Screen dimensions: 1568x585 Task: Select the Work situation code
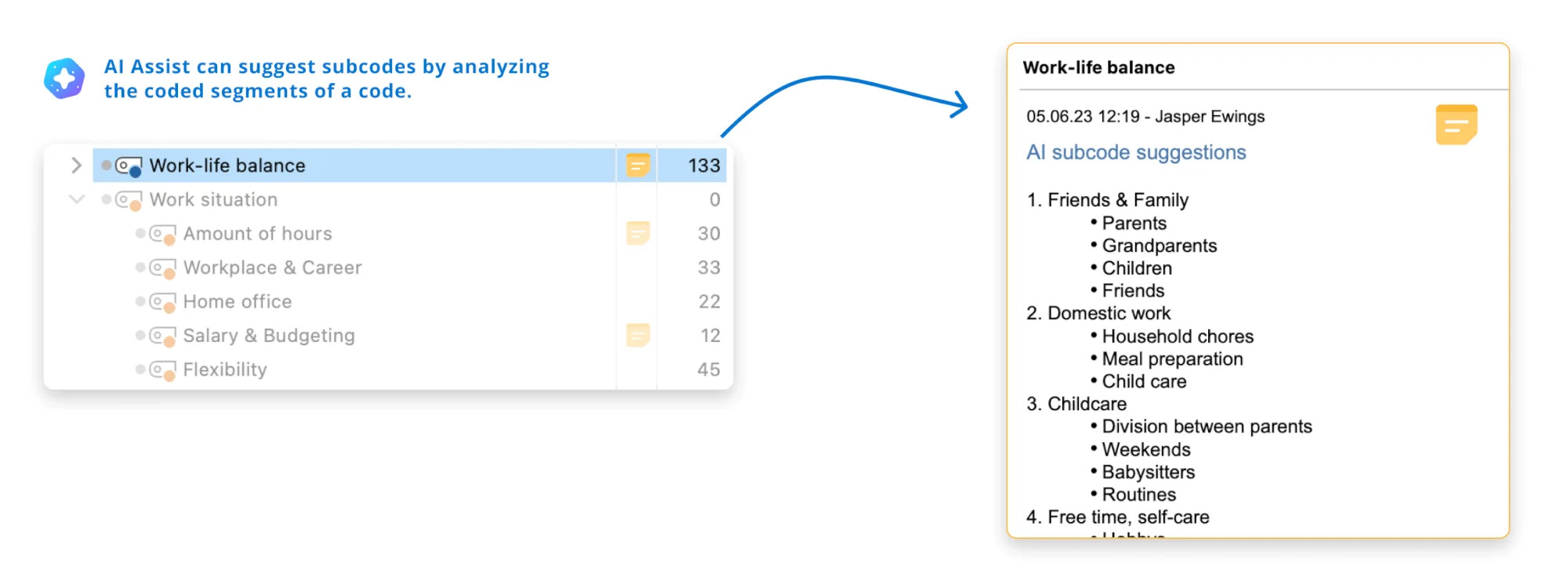(x=213, y=200)
